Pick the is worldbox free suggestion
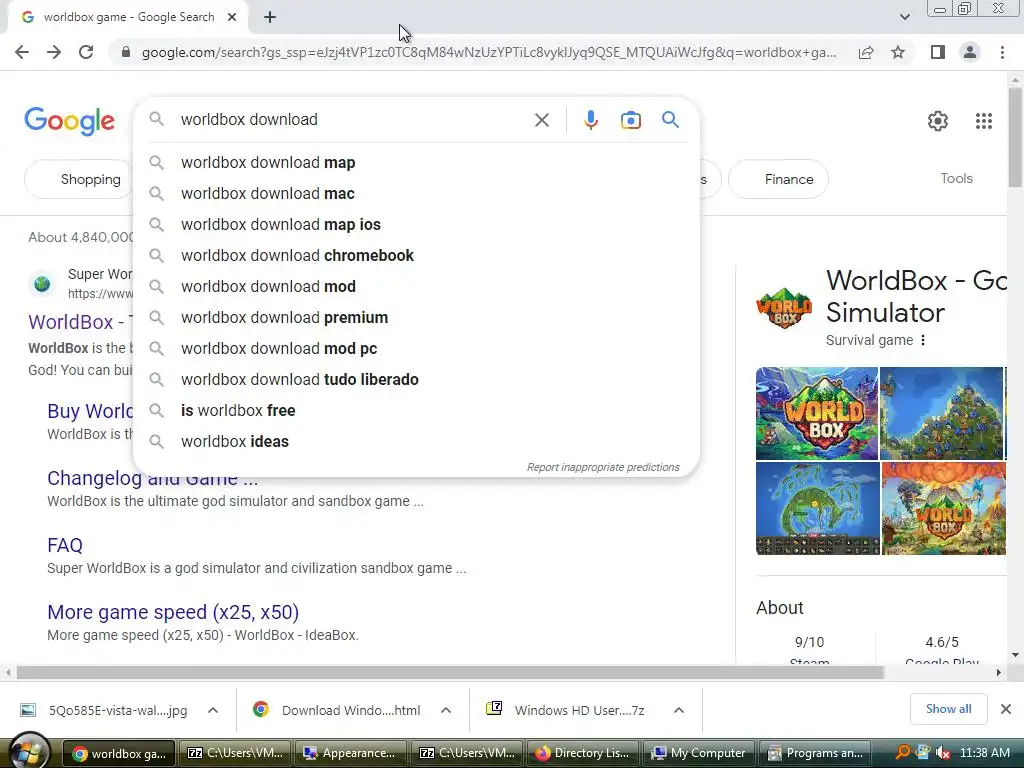This screenshot has width=1024, height=768. click(x=416, y=411)
